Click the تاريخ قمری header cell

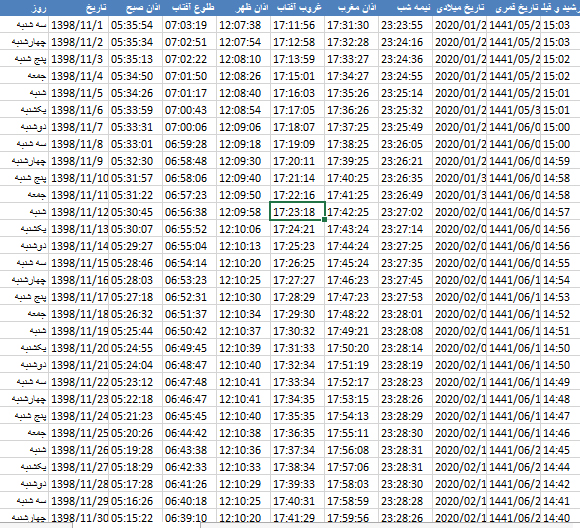513,7
